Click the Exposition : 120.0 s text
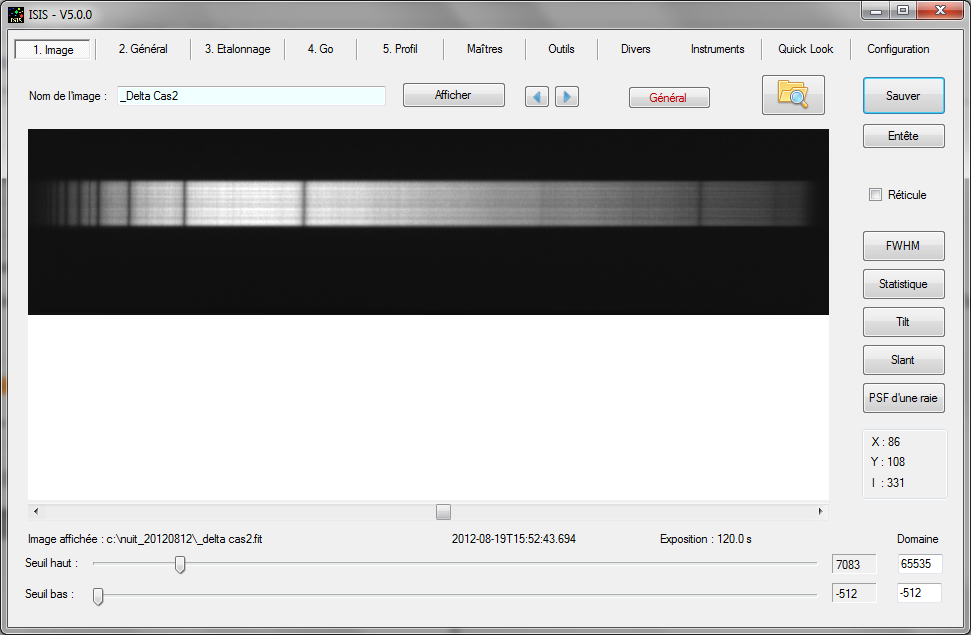 pyautogui.click(x=706, y=539)
